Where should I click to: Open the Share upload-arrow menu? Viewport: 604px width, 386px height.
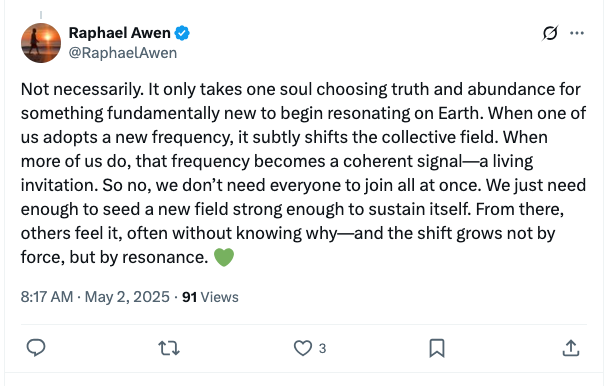pos(571,348)
